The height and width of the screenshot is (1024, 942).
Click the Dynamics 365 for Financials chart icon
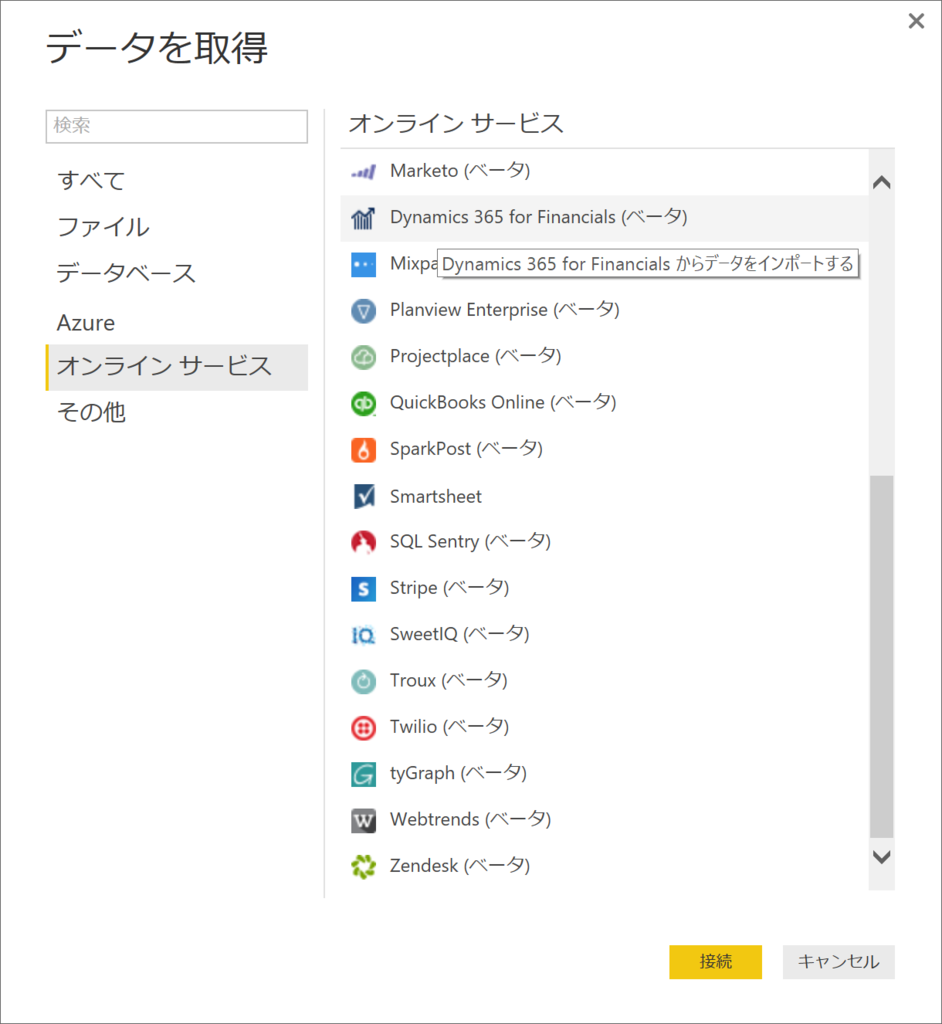click(363, 218)
